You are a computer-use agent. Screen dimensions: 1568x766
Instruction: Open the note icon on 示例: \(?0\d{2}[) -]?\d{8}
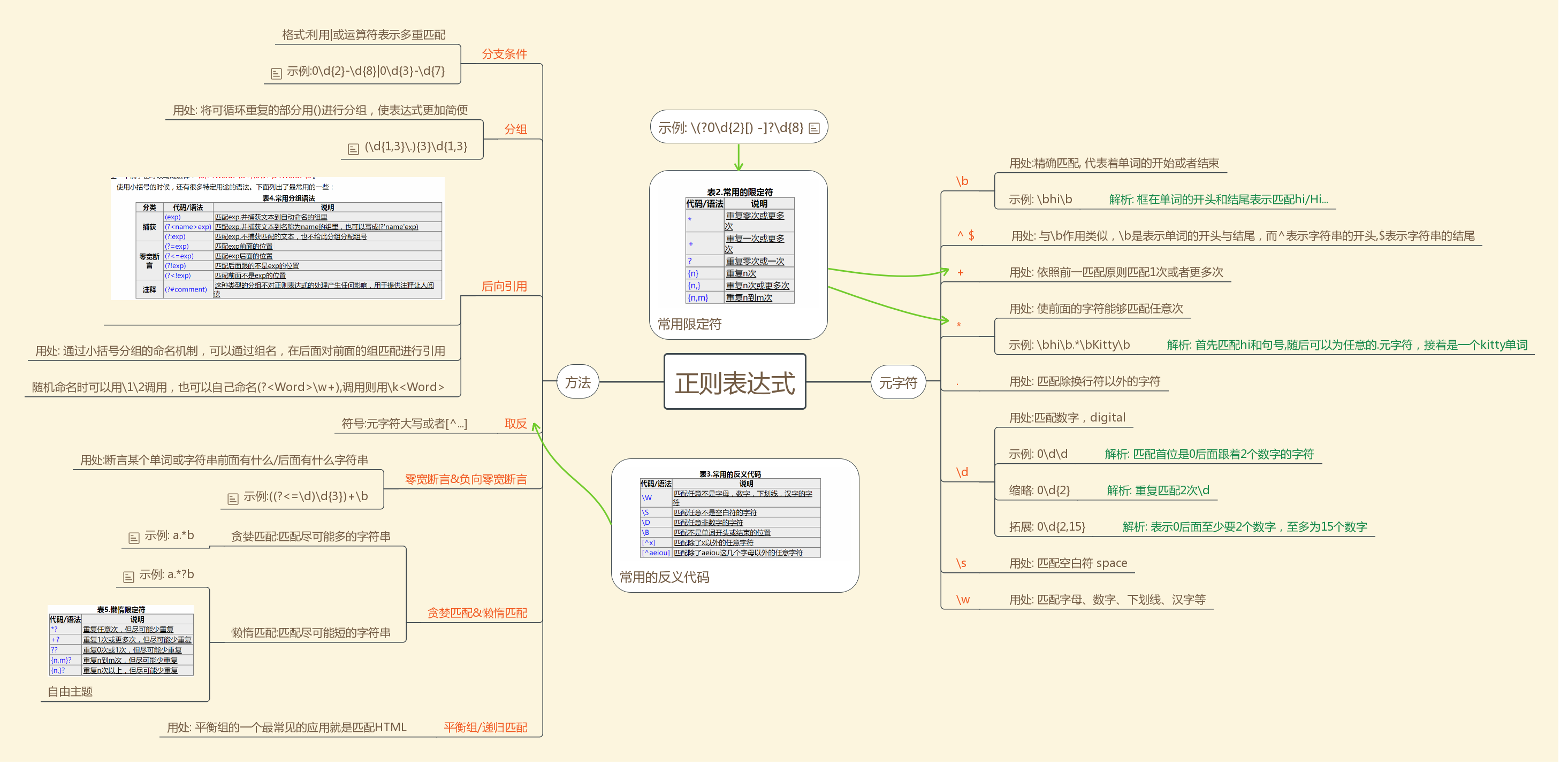point(815,127)
